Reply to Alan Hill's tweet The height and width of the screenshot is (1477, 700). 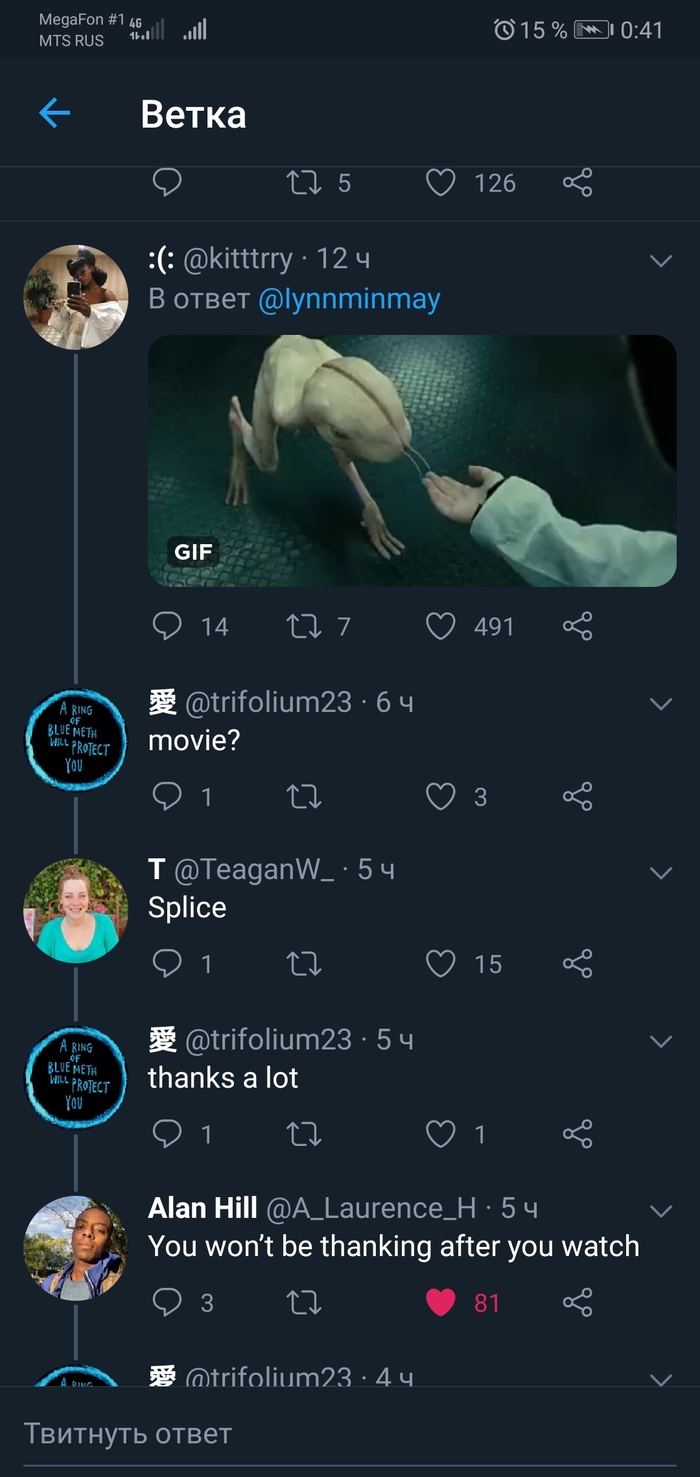(x=167, y=1302)
